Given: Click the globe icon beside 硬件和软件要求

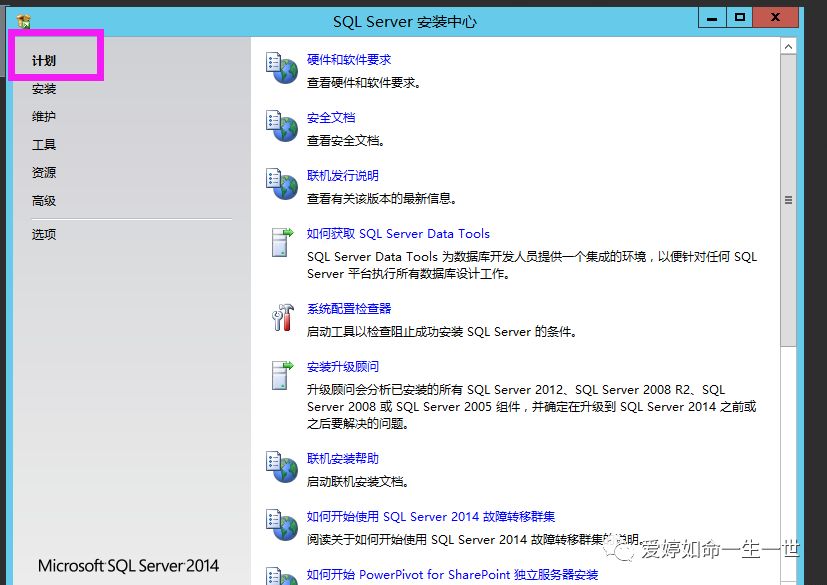Looking at the screenshot, I should click(x=282, y=68).
